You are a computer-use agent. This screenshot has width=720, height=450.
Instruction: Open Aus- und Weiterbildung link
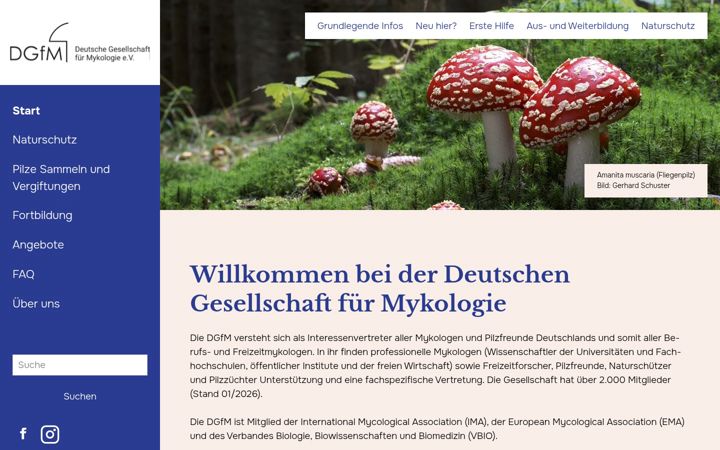(x=577, y=26)
